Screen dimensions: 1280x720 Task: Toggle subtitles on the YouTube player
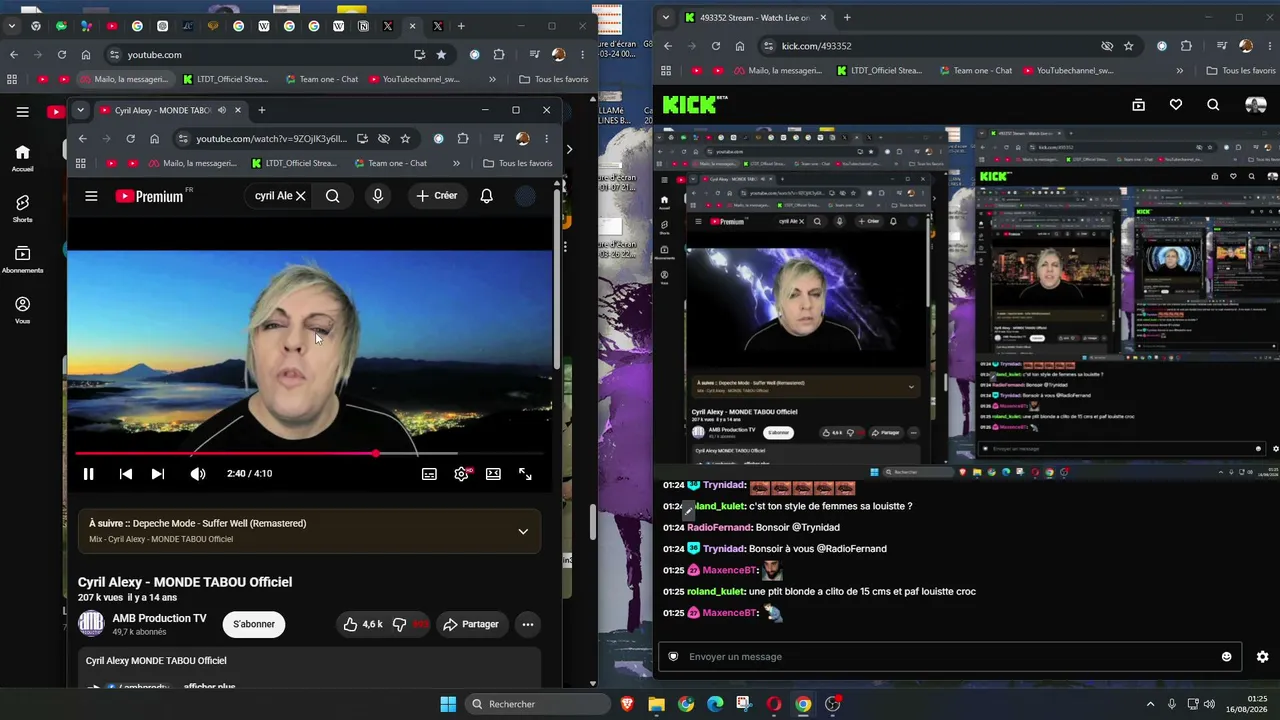(429, 474)
